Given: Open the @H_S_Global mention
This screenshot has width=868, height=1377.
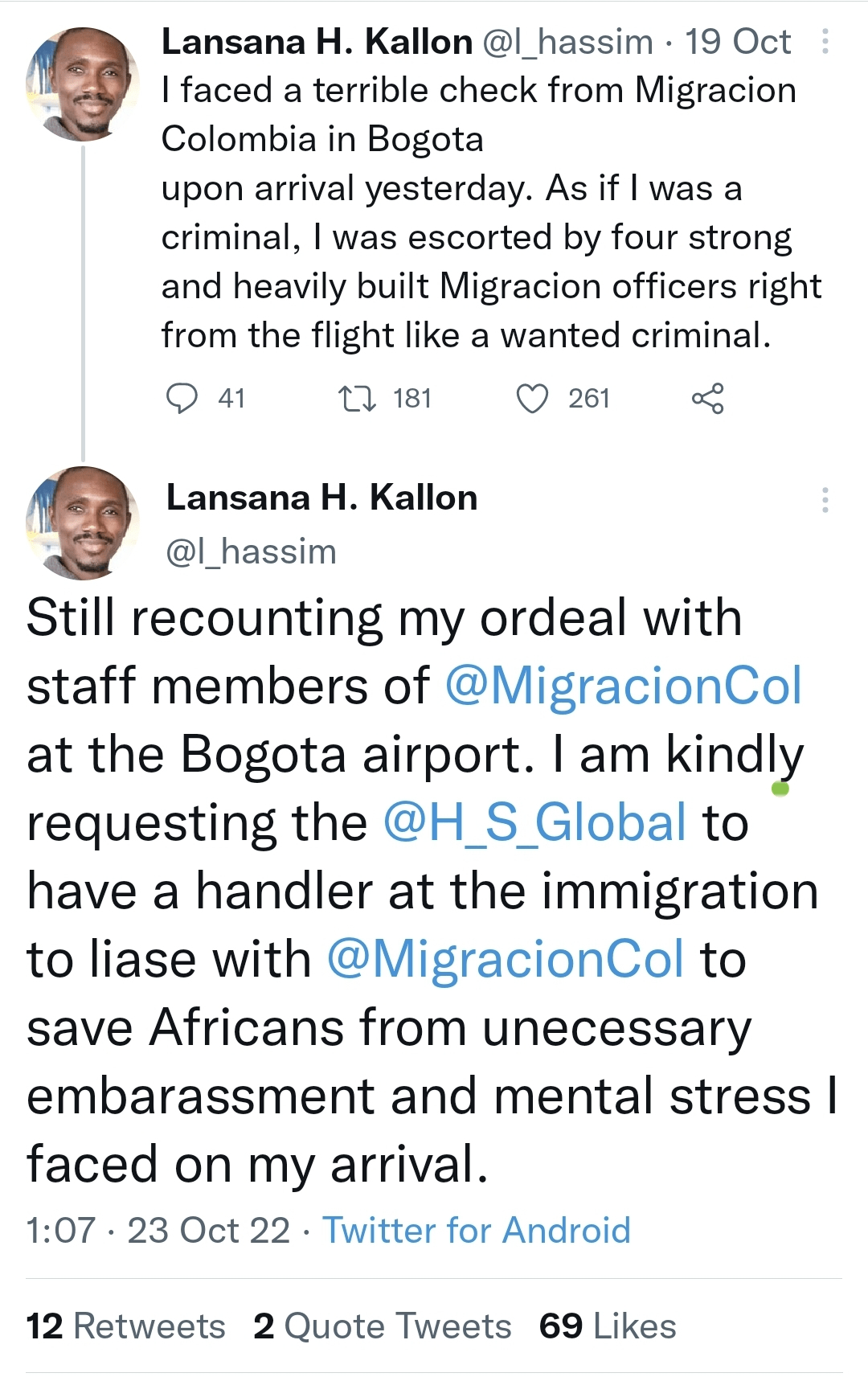Looking at the screenshot, I should pos(535,822).
